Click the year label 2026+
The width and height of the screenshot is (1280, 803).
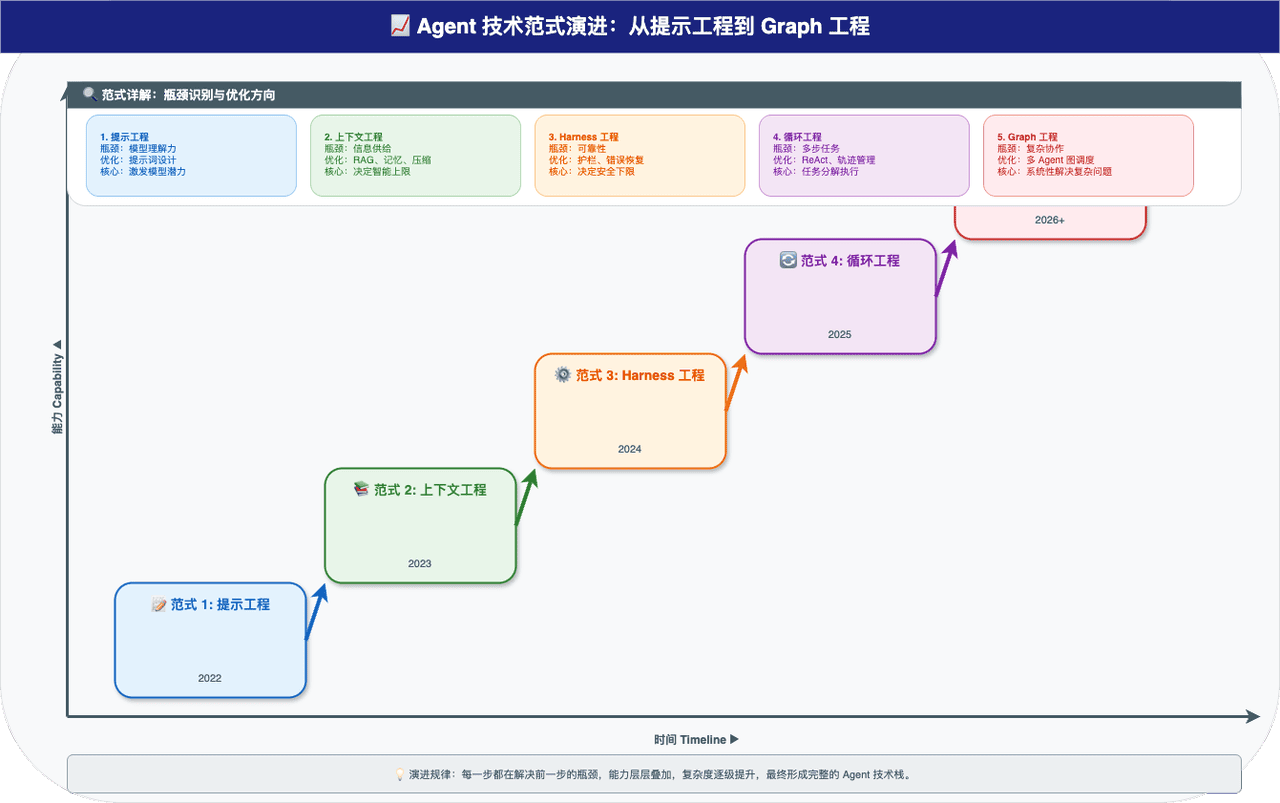pyautogui.click(x=1050, y=220)
